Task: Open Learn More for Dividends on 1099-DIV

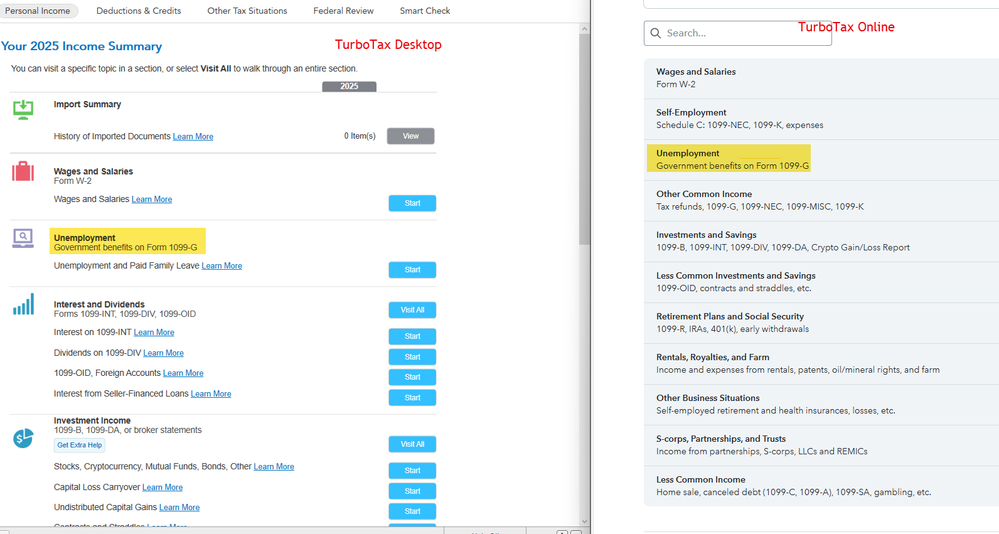Action: (163, 353)
